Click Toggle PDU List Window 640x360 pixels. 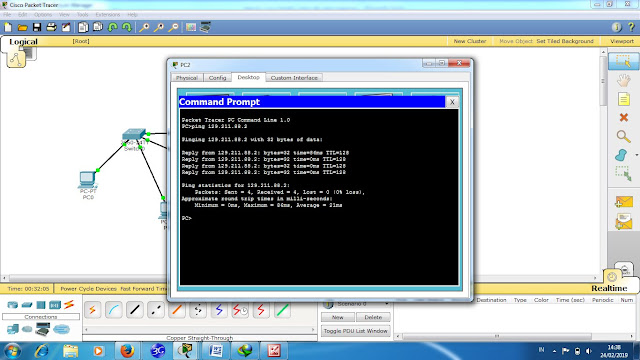tap(356, 331)
